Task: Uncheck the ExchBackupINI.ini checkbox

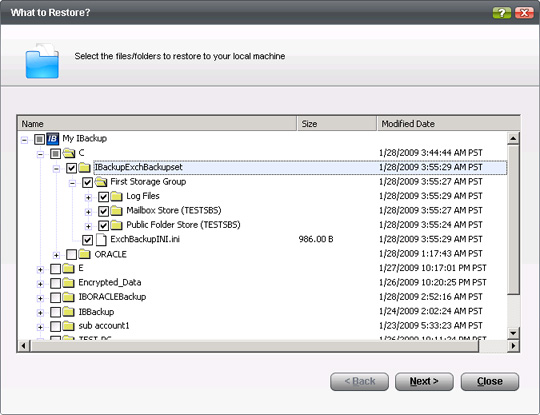Action: [x=87, y=240]
